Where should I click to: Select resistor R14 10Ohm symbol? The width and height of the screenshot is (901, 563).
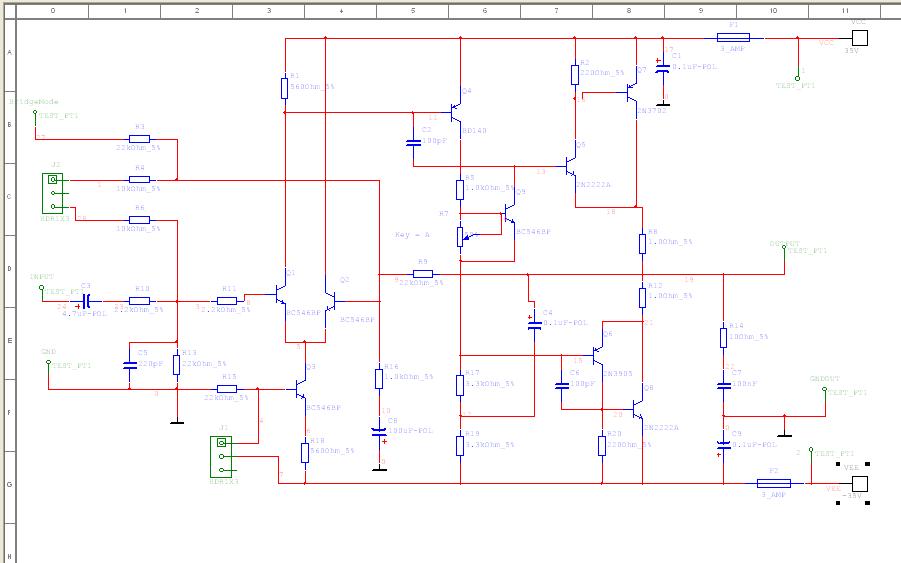pos(723,338)
